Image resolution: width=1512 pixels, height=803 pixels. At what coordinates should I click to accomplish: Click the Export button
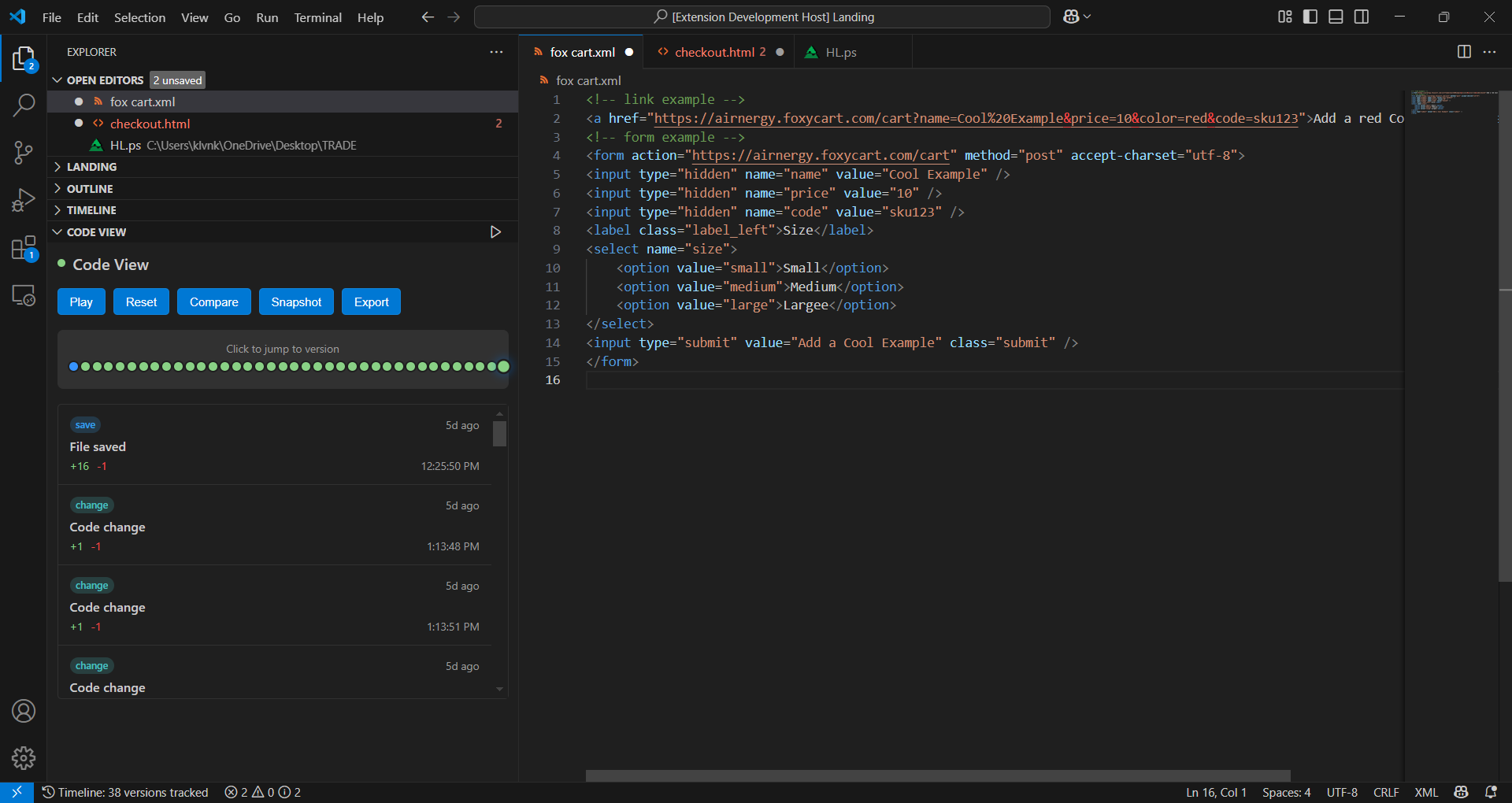(x=371, y=302)
